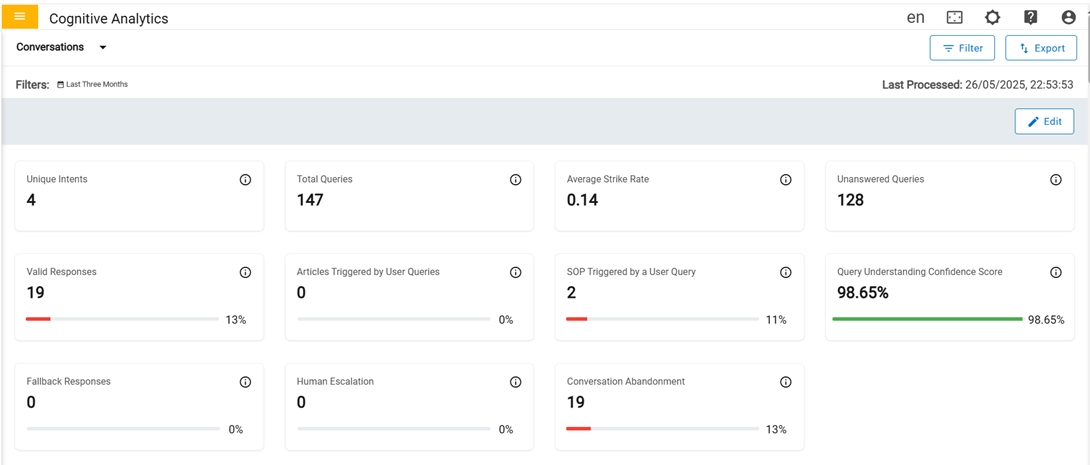Show info for Human Escalation card
The height and width of the screenshot is (465, 1090).
[x=515, y=382]
